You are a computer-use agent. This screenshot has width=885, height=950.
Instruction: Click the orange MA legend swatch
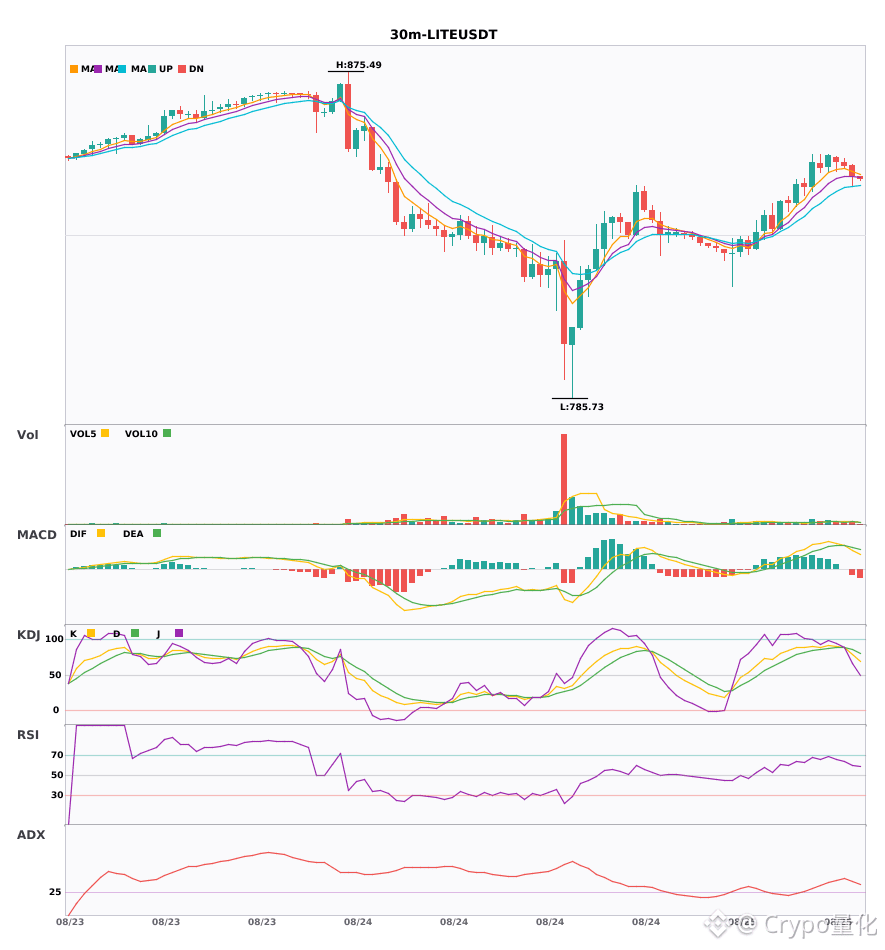click(74, 69)
